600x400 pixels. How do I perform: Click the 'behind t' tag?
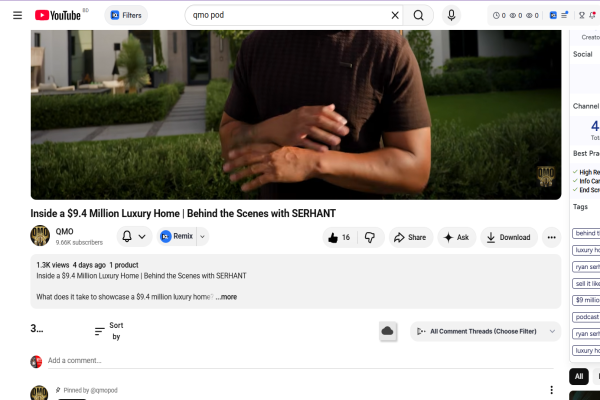586,233
